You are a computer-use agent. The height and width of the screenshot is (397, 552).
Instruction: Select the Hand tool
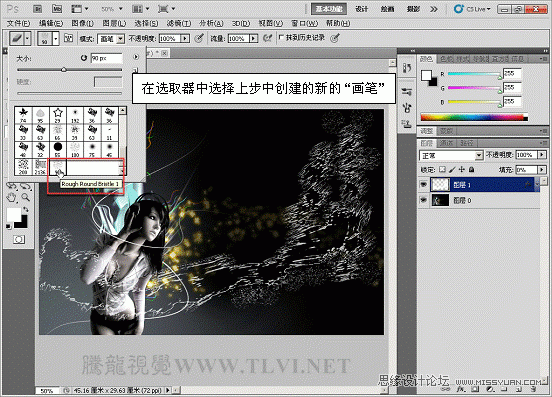pos(11,197)
